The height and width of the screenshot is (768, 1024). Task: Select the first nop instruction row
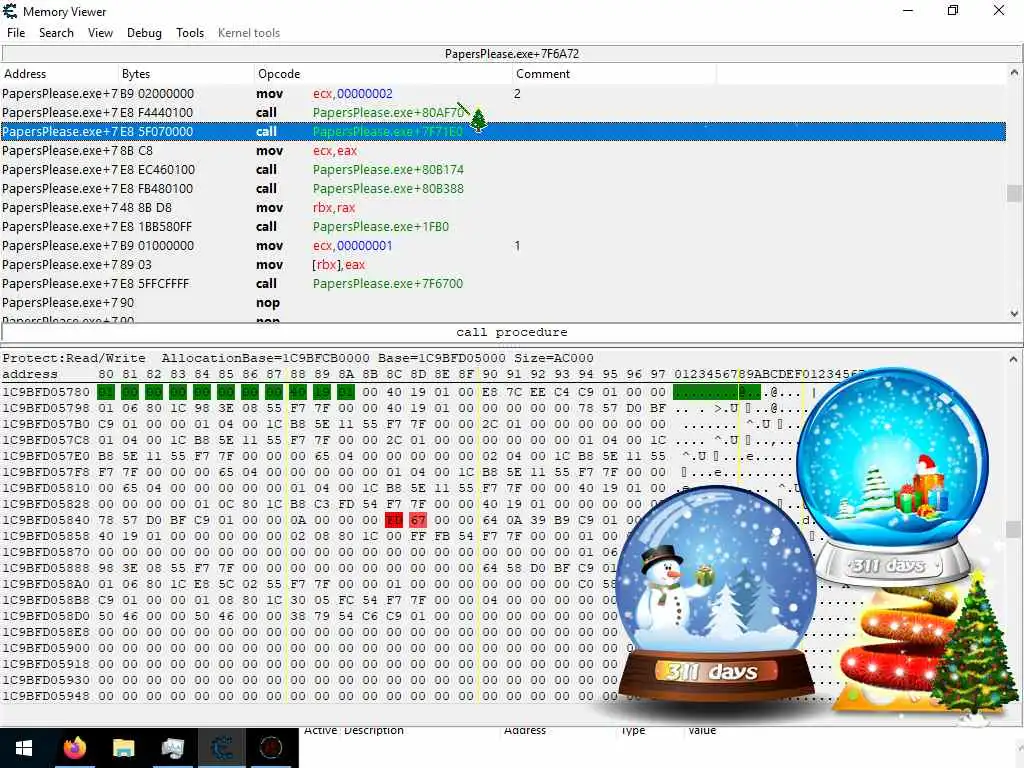503,302
